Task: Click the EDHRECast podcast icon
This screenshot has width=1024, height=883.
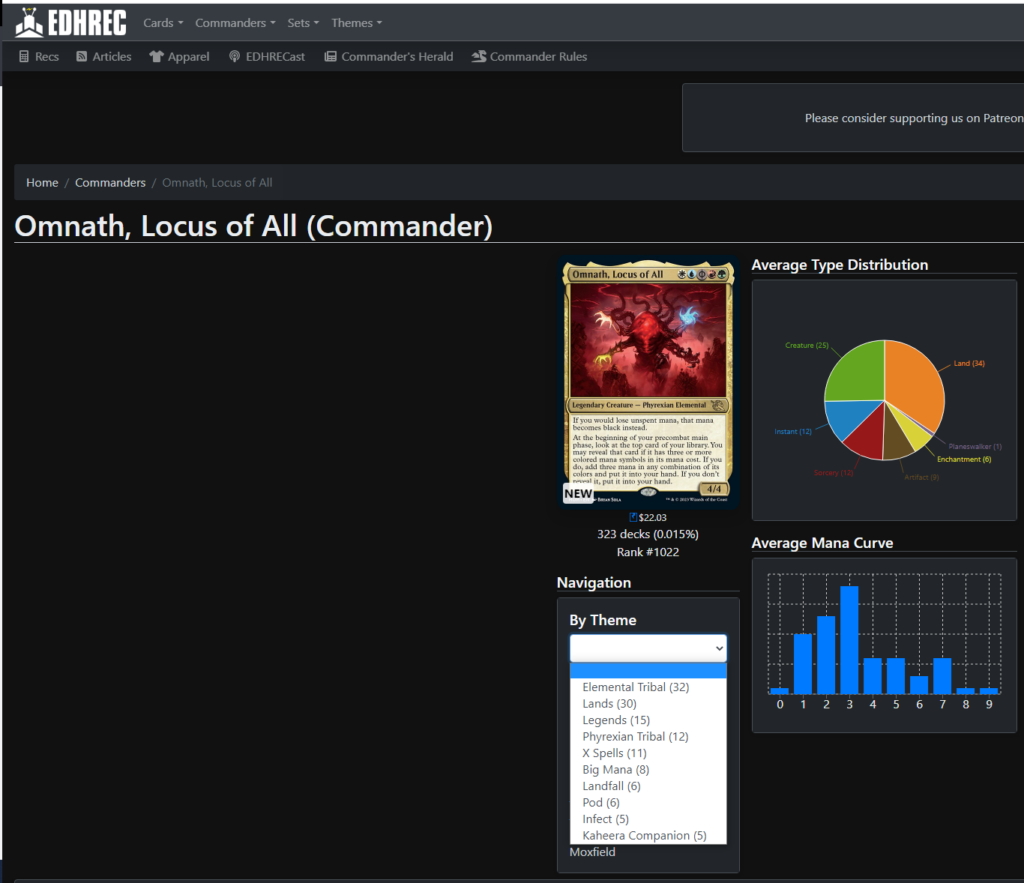Action: (x=234, y=56)
